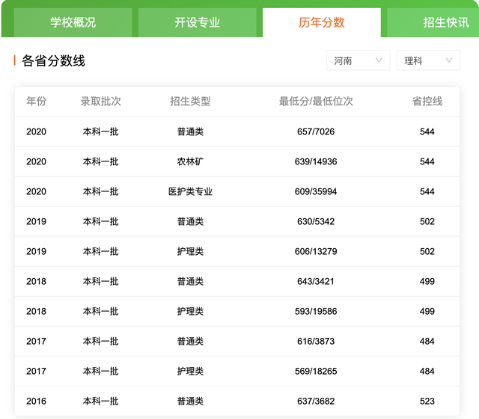
Task: Click the 录取批次 column header
Action: 100,101
